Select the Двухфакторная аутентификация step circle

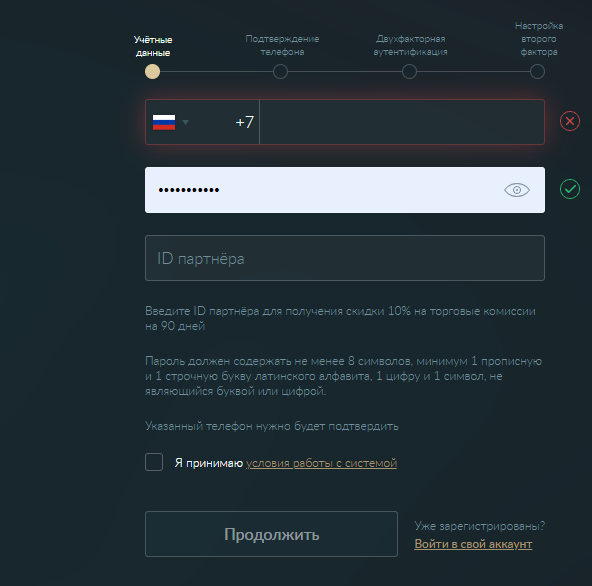click(409, 72)
